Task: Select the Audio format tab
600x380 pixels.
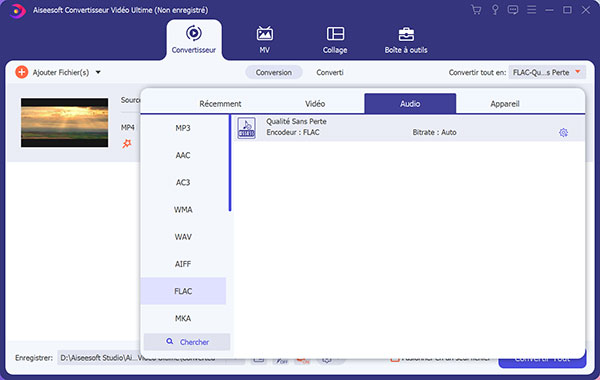Action: [x=410, y=104]
